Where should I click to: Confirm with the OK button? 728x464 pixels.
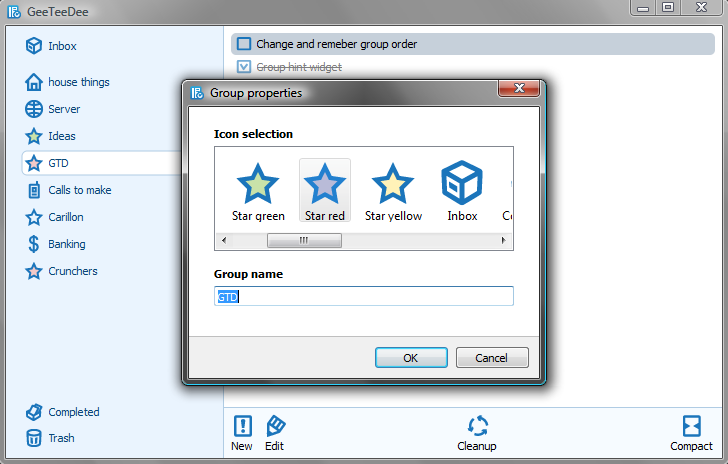point(411,358)
